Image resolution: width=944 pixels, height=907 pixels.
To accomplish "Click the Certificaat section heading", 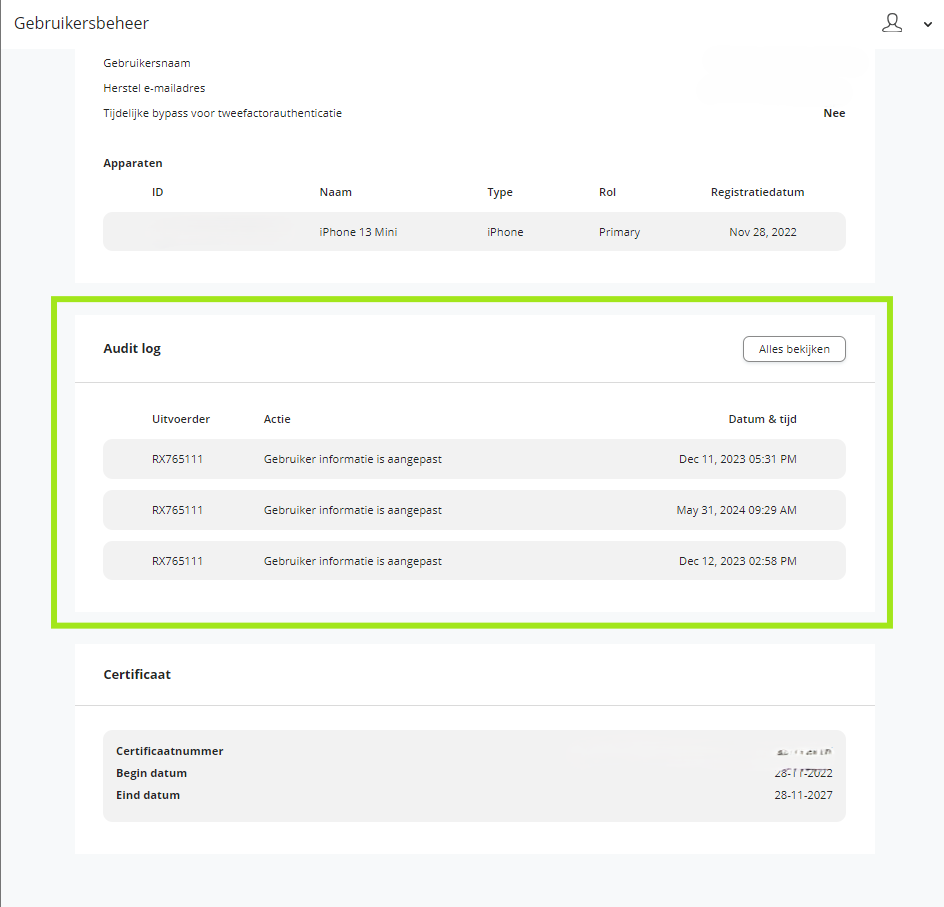I will point(137,674).
